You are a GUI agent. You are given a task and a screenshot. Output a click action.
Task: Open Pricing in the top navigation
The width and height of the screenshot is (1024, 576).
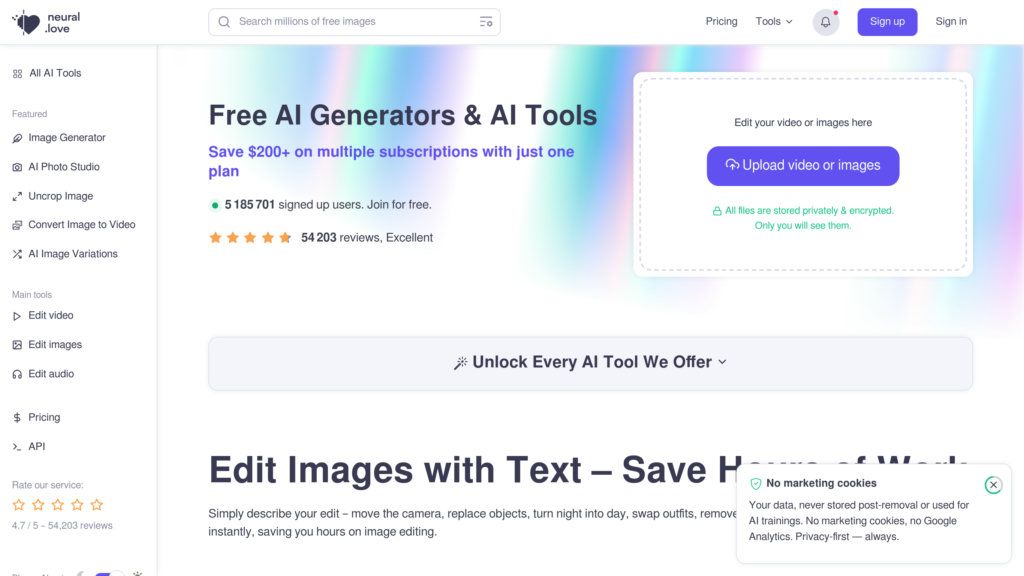(721, 22)
